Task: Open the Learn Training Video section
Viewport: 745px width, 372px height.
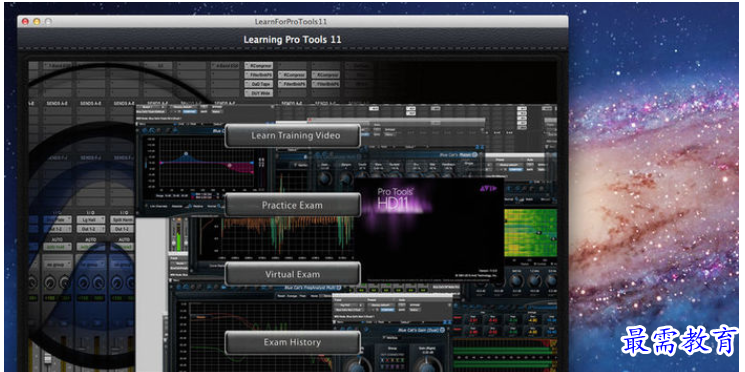Action: click(292, 136)
